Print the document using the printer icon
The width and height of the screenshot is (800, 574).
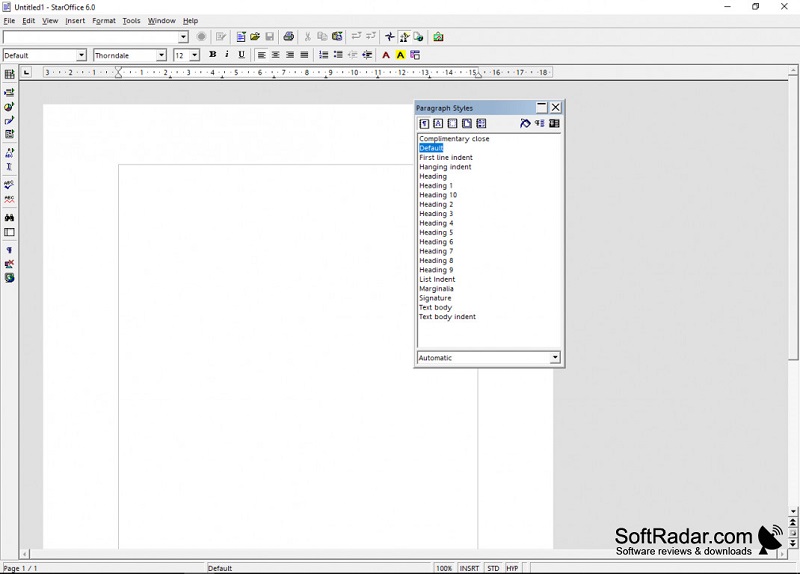click(x=289, y=37)
